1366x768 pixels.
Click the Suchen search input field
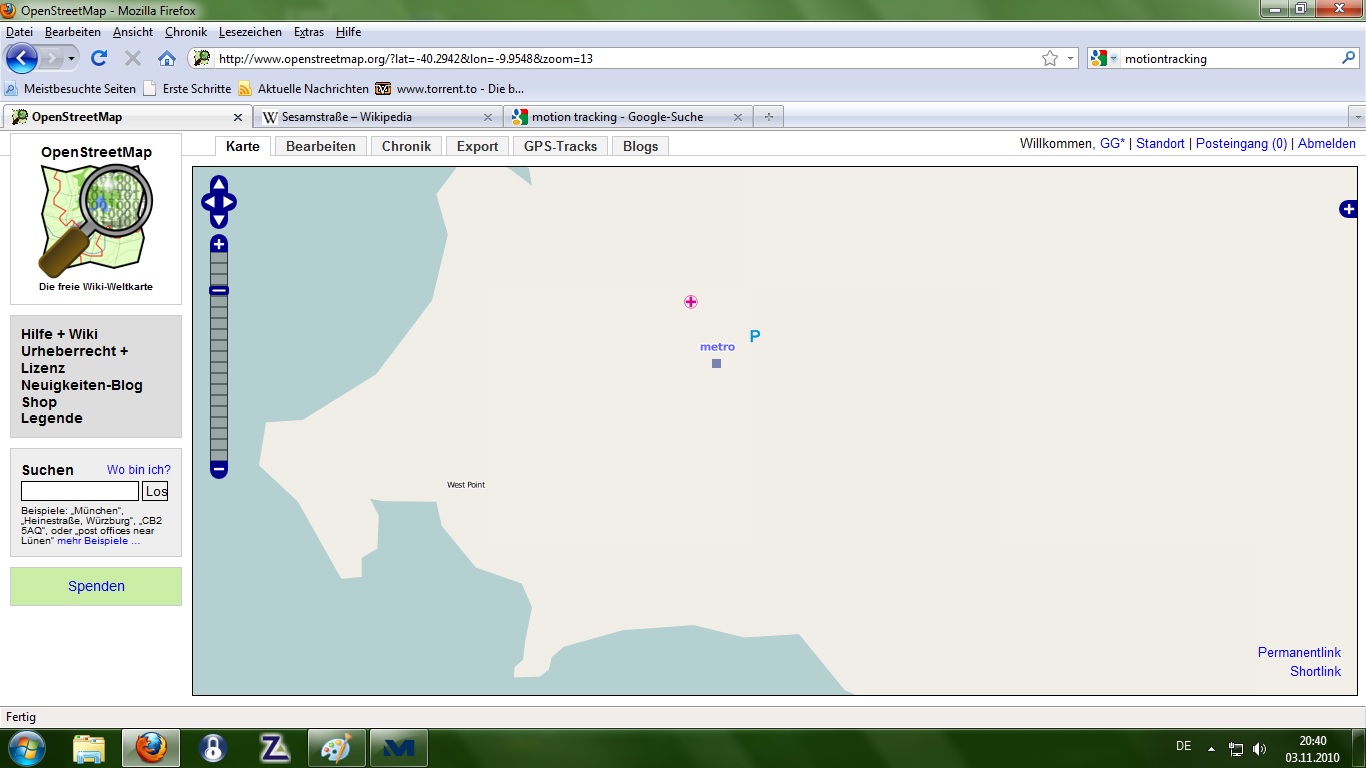[x=80, y=491]
